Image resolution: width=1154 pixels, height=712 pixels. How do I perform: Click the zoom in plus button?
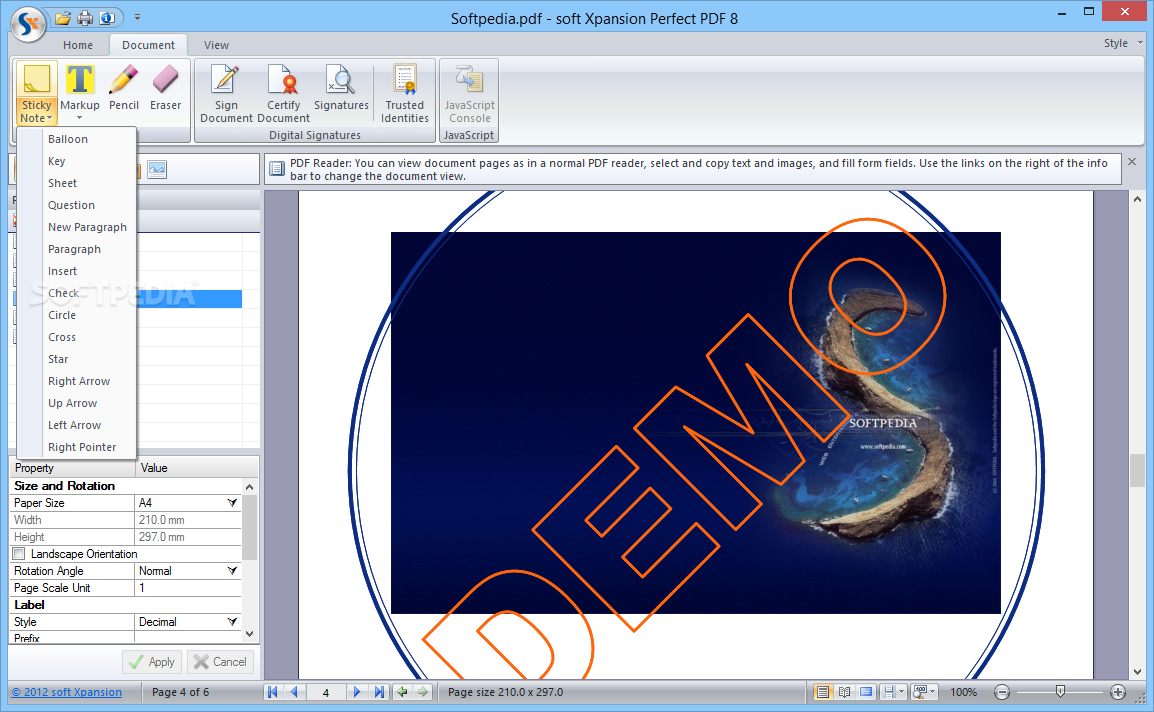coord(1118,692)
